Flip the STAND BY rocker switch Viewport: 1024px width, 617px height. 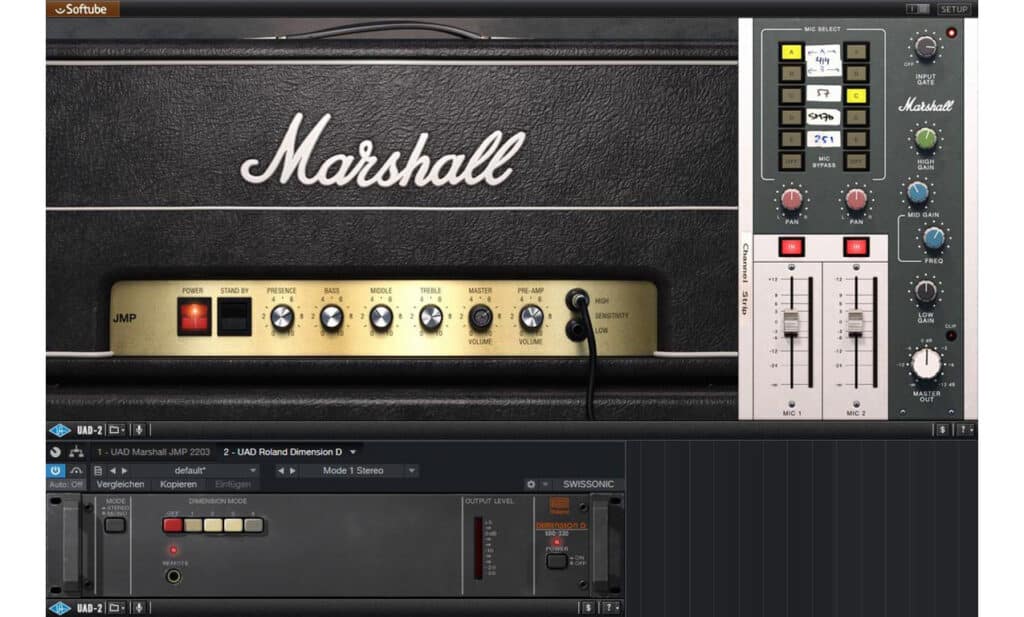(234, 317)
